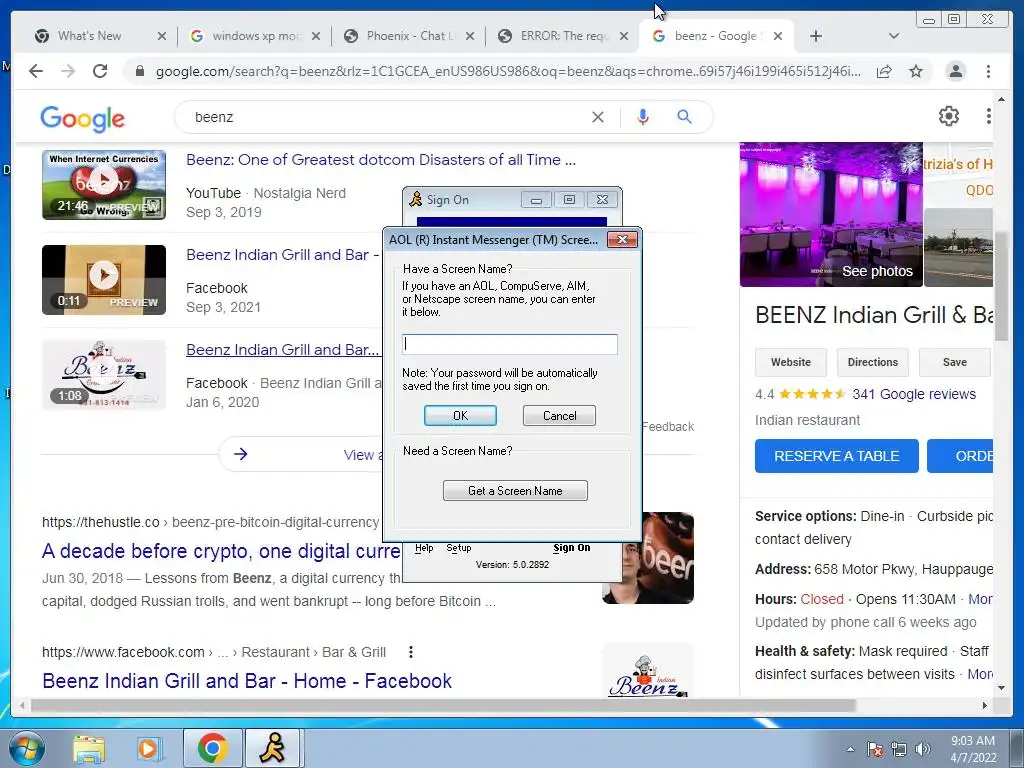Click RESERVE A TABLE button
Screen dimensions: 1024x768
[837, 456]
